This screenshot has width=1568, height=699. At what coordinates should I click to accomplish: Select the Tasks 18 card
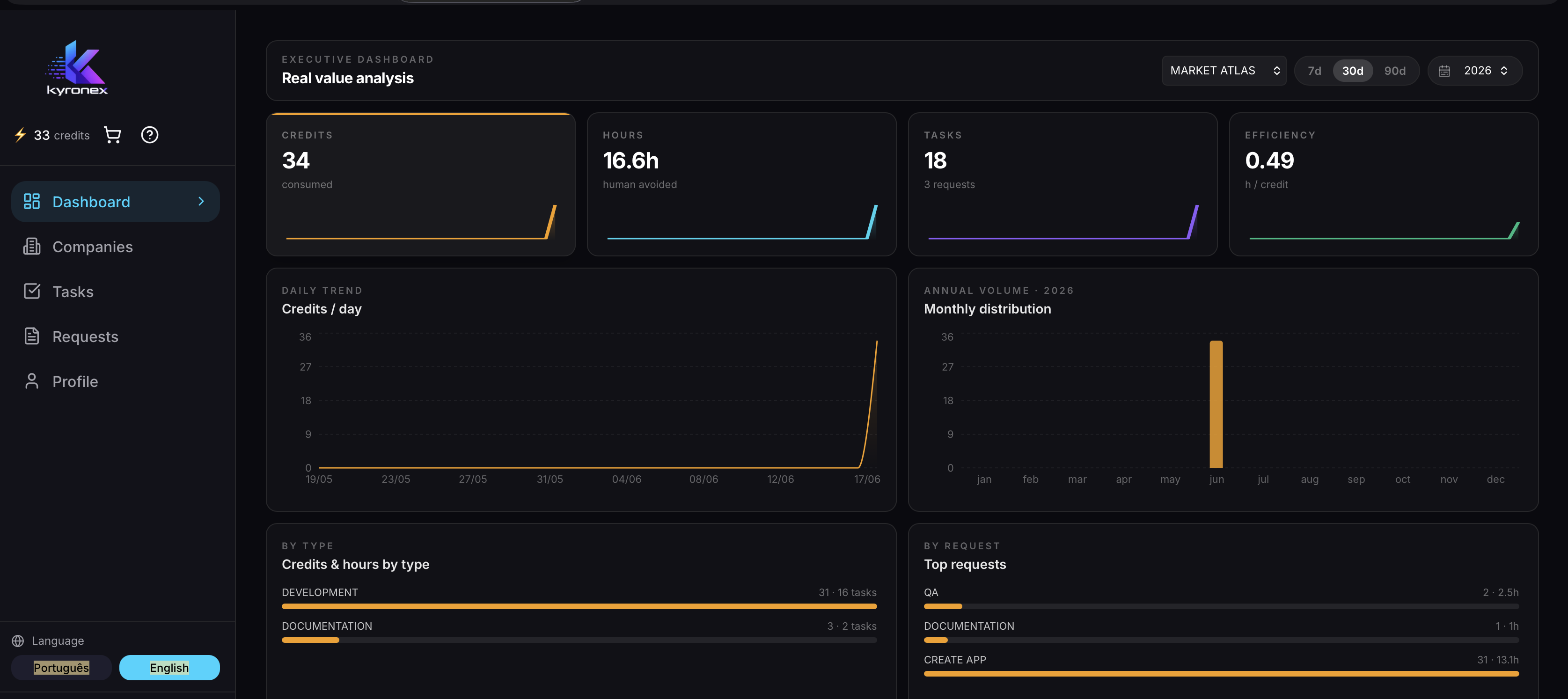[1063, 184]
